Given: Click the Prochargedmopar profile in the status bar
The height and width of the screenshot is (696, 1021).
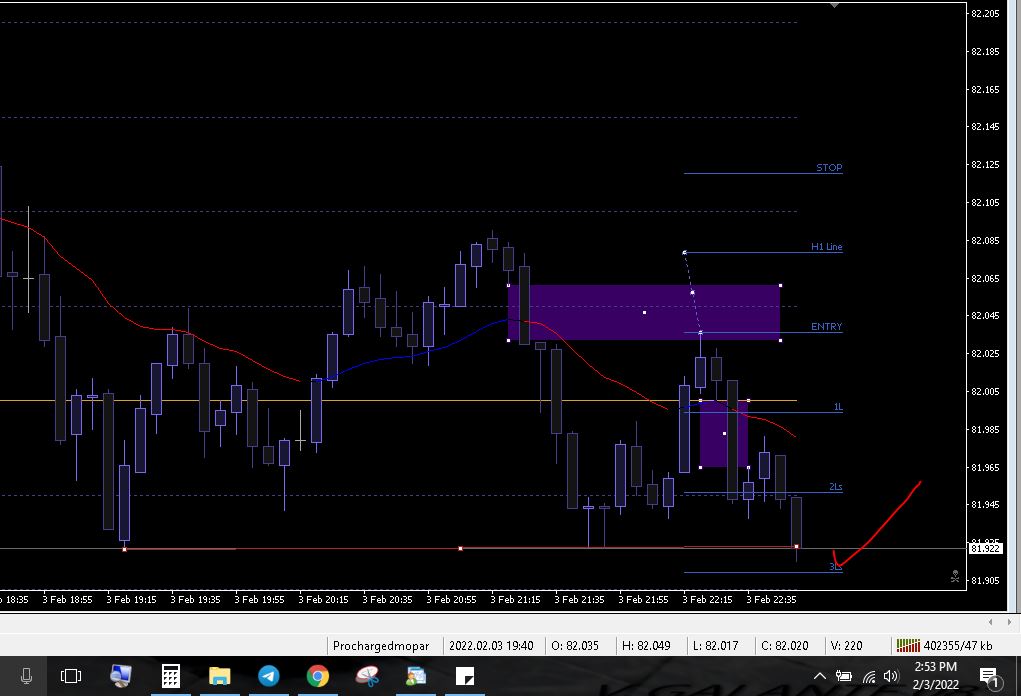Looking at the screenshot, I should click(381, 646).
